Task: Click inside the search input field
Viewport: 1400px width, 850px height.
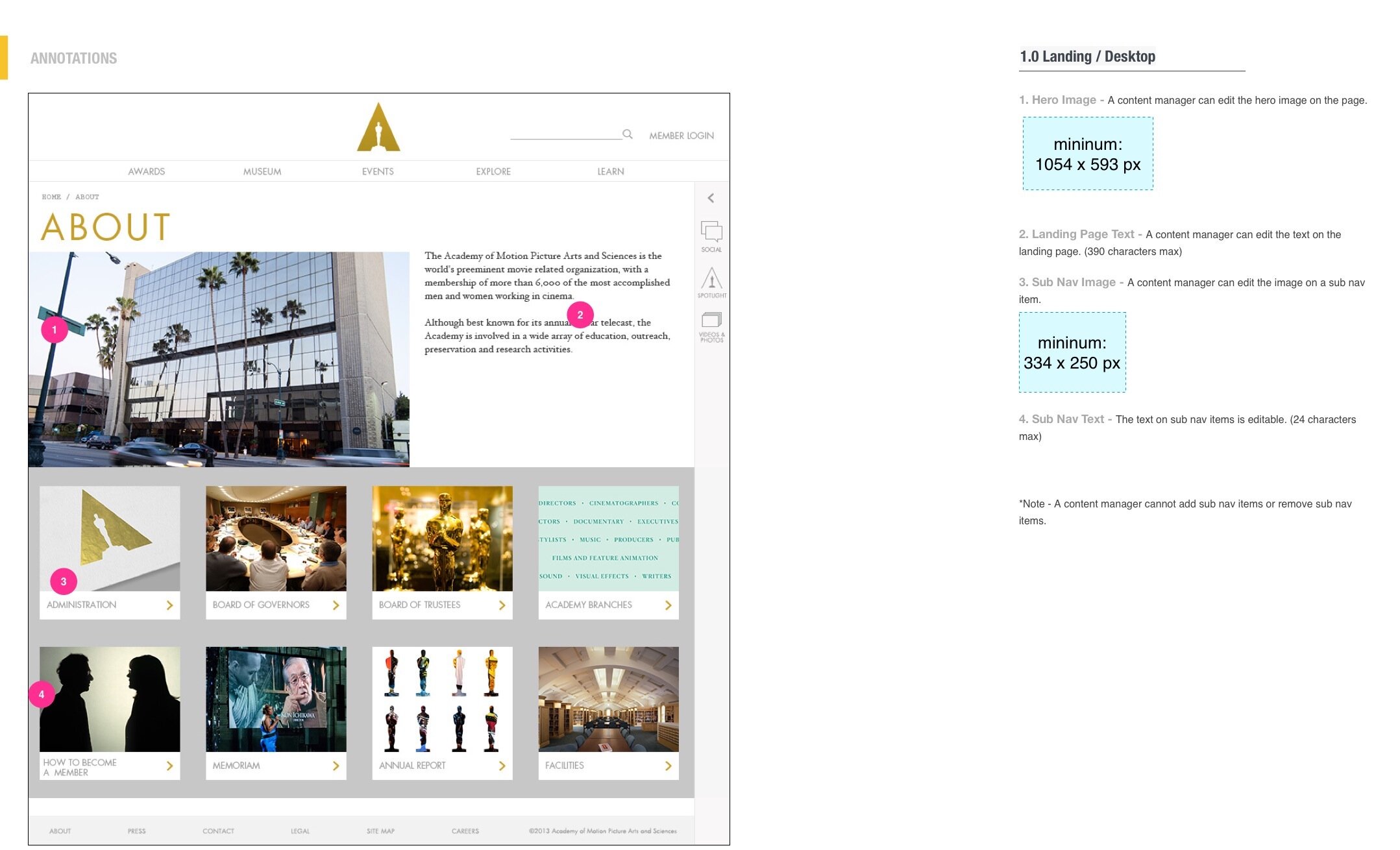Action: tap(566, 134)
